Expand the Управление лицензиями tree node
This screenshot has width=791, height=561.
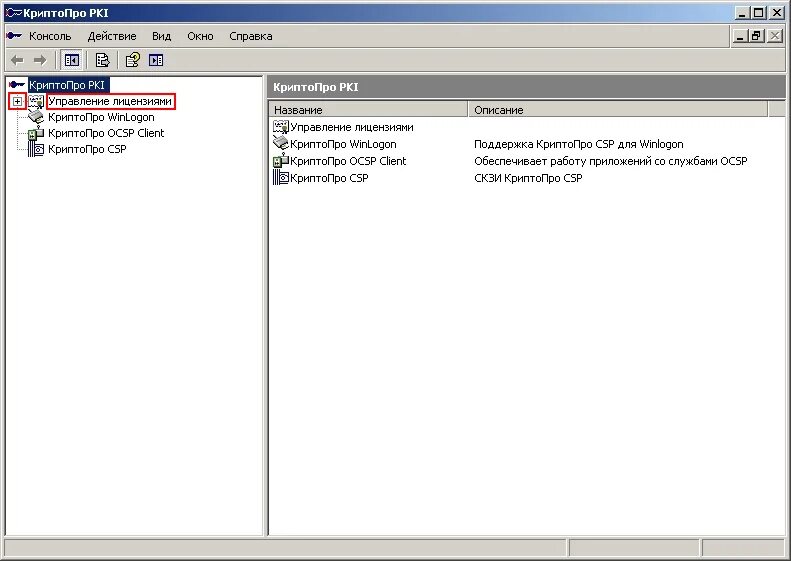pos(18,101)
